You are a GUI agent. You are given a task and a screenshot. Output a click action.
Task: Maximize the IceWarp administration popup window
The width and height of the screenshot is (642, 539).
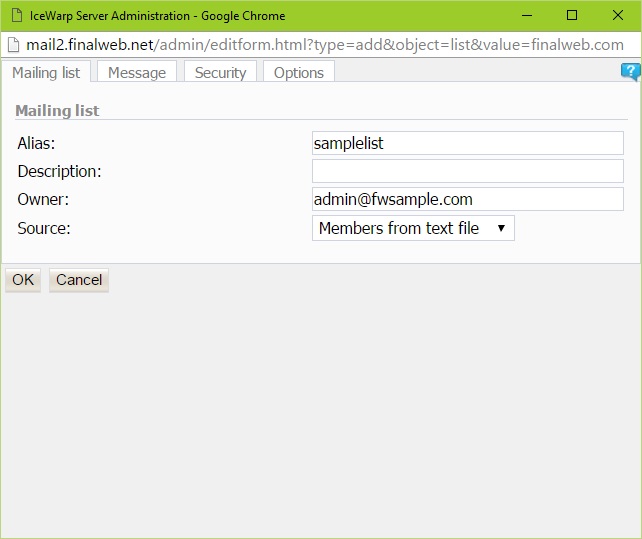(572, 15)
